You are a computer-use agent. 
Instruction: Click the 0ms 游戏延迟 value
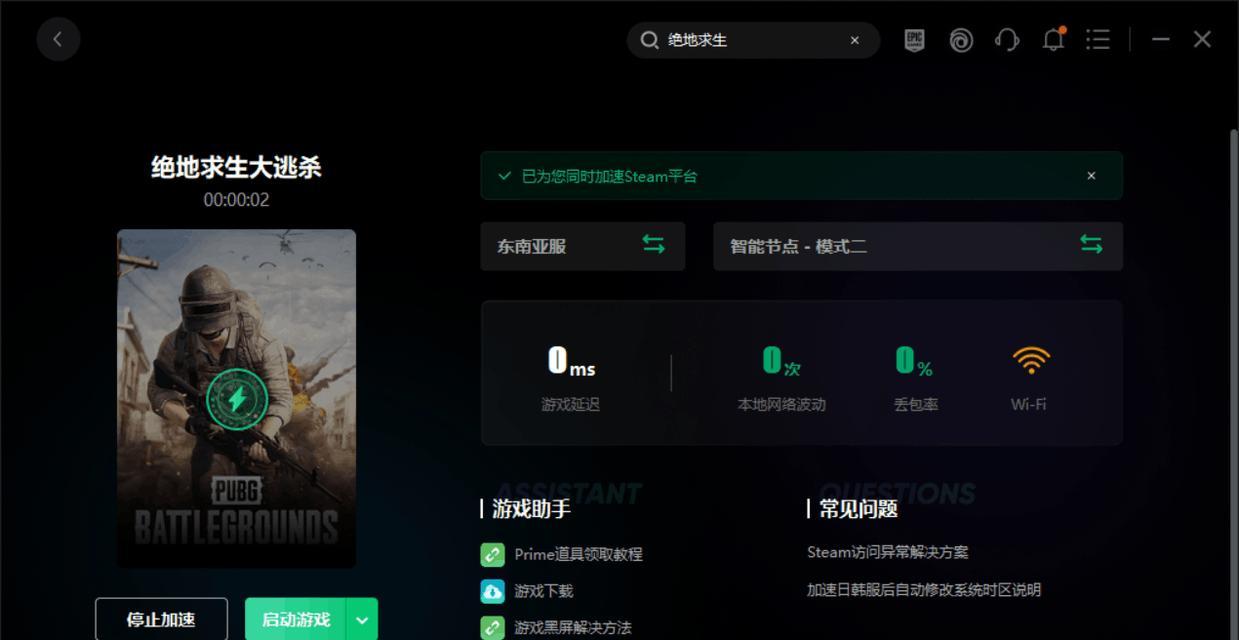pos(571,361)
